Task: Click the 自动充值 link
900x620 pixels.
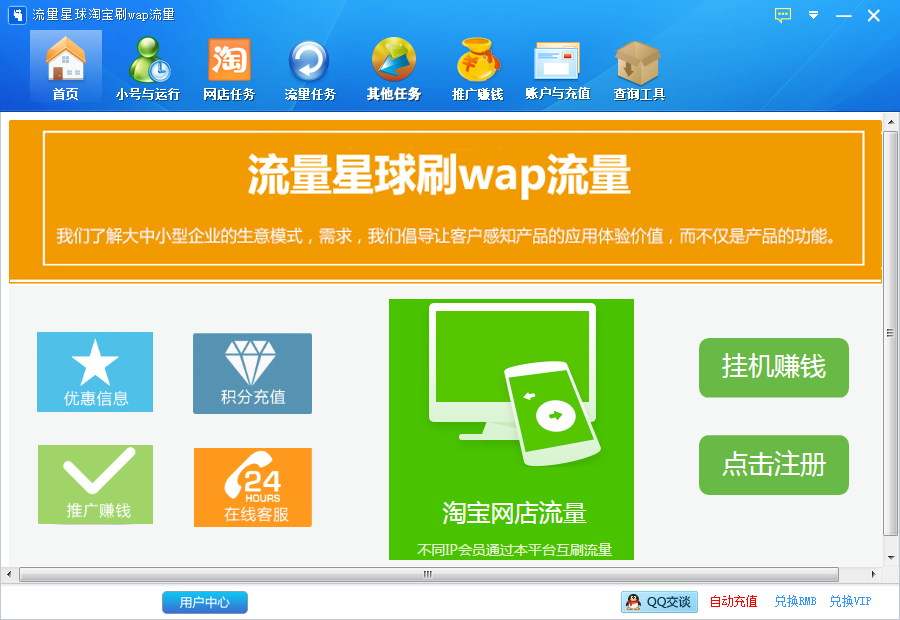Action: pyautogui.click(x=734, y=602)
